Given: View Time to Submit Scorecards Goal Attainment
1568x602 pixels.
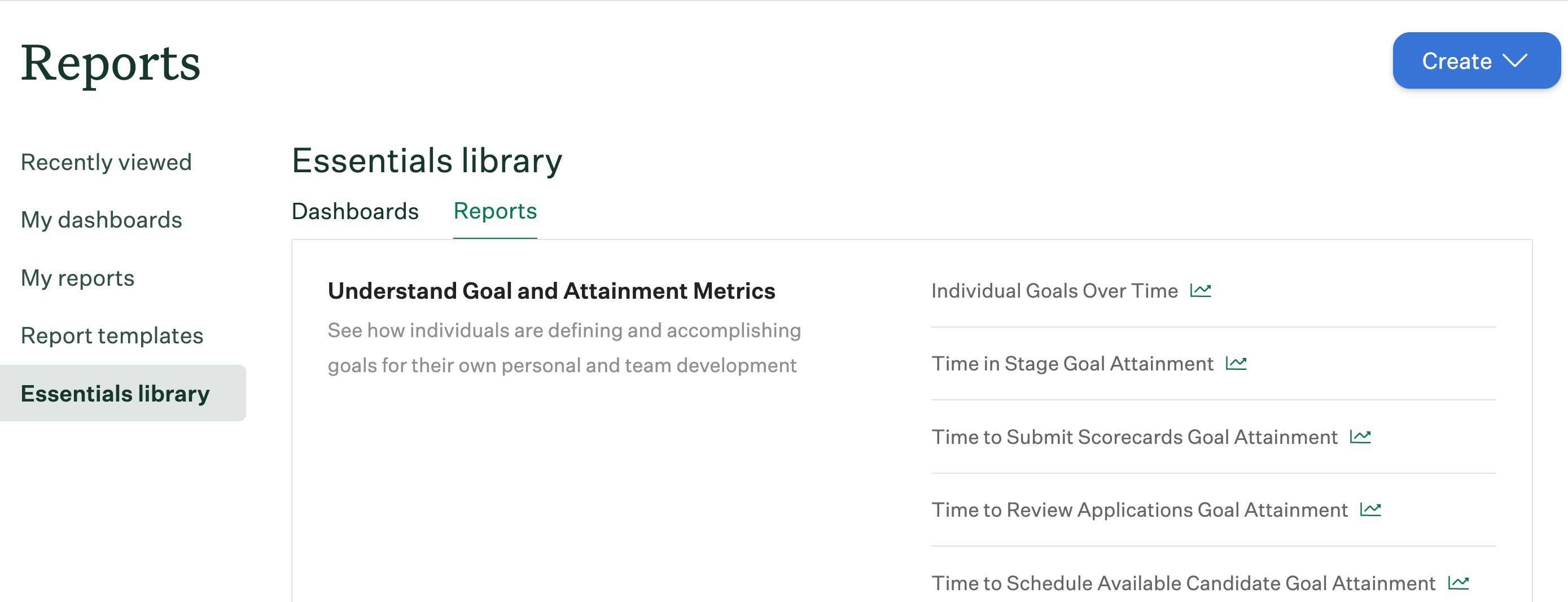Looking at the screenshot, I should point(1134,437).
